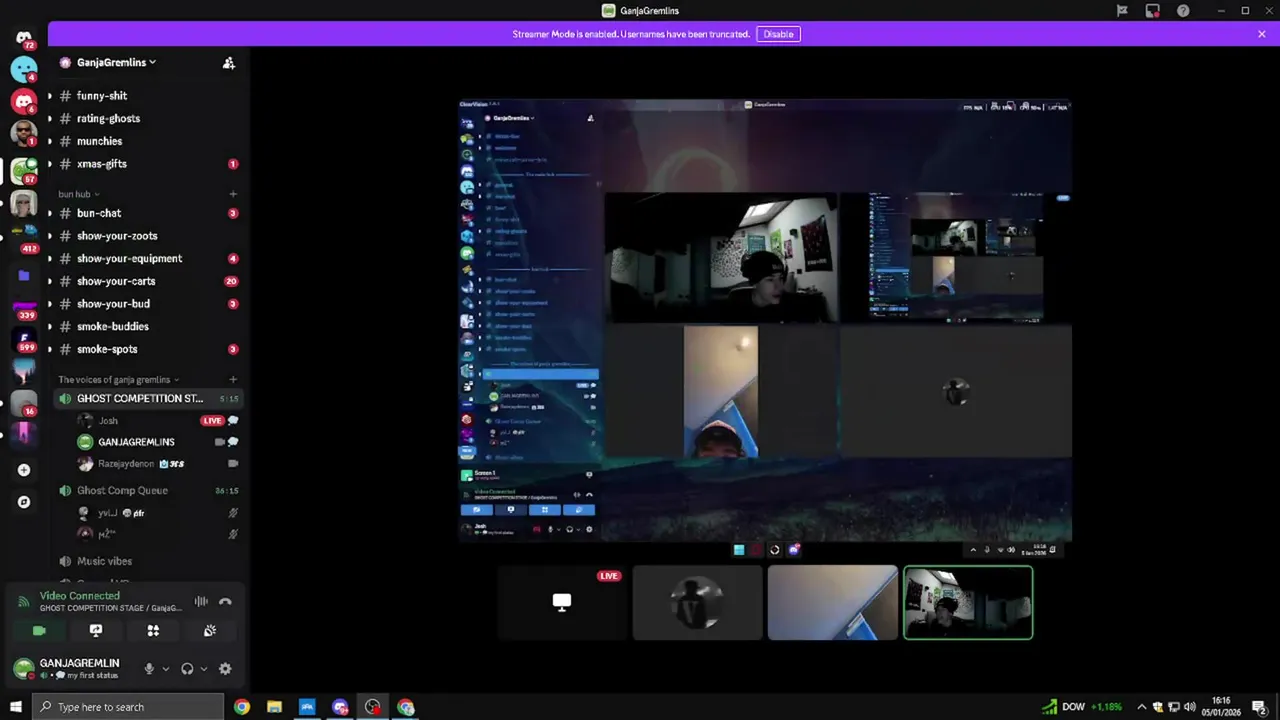Screen dimensions: 1280x720
Task: Open recording/clips icon in title bar
Action: (1153, 11)
